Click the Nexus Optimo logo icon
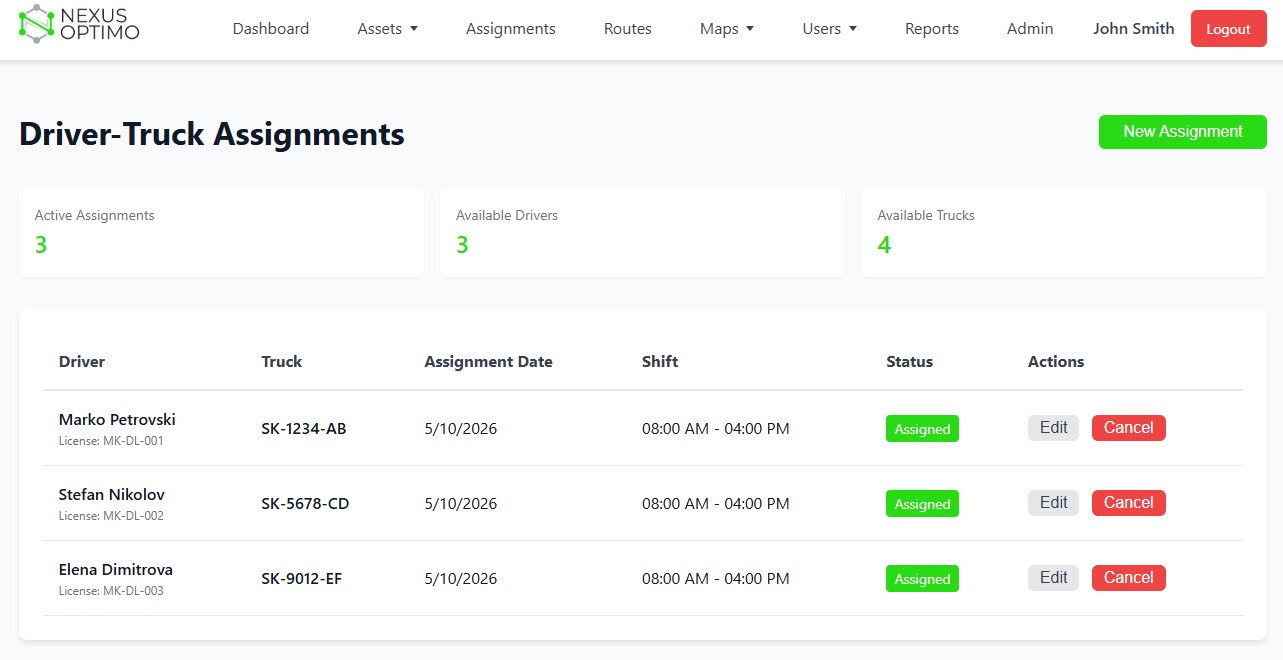This screenshot has height=660, width=1283. click(37, 24)
